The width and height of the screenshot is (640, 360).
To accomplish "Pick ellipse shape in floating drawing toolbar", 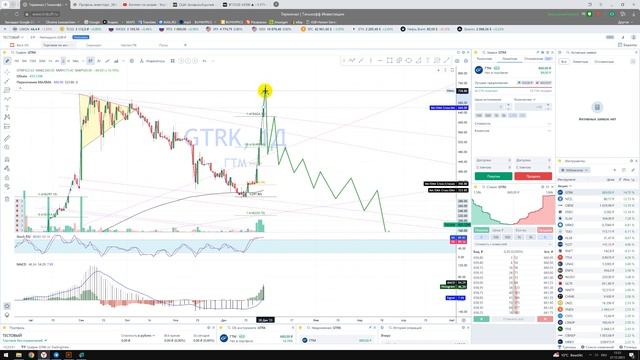I will click(x=409, y=60).
